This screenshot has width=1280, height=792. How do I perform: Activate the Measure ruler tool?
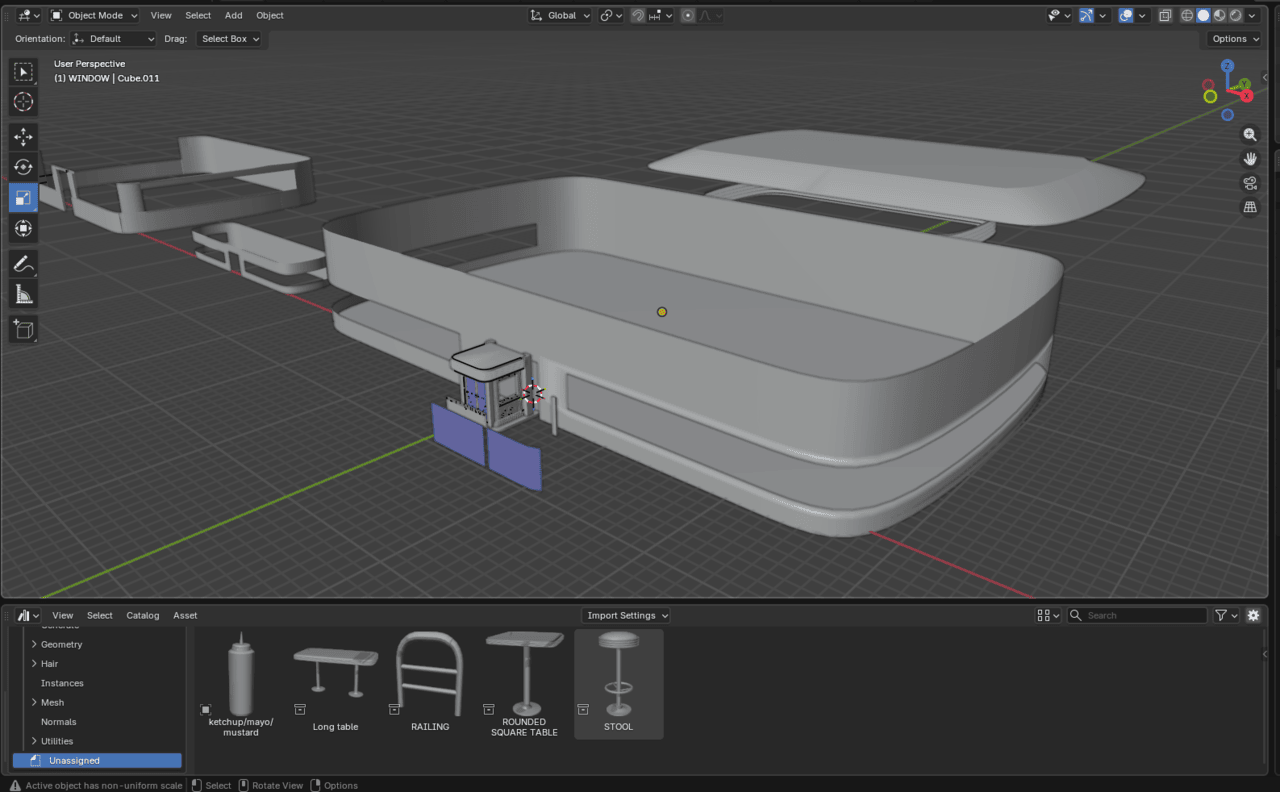23,294
